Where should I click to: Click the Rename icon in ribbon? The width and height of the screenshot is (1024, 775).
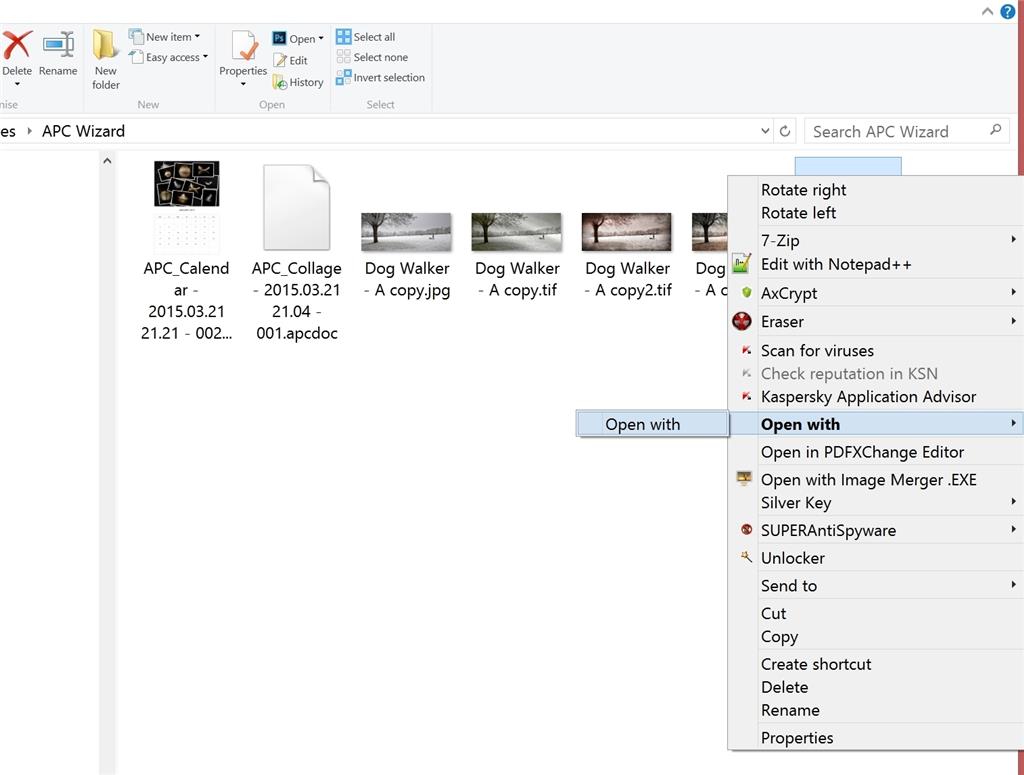(59, 44)
